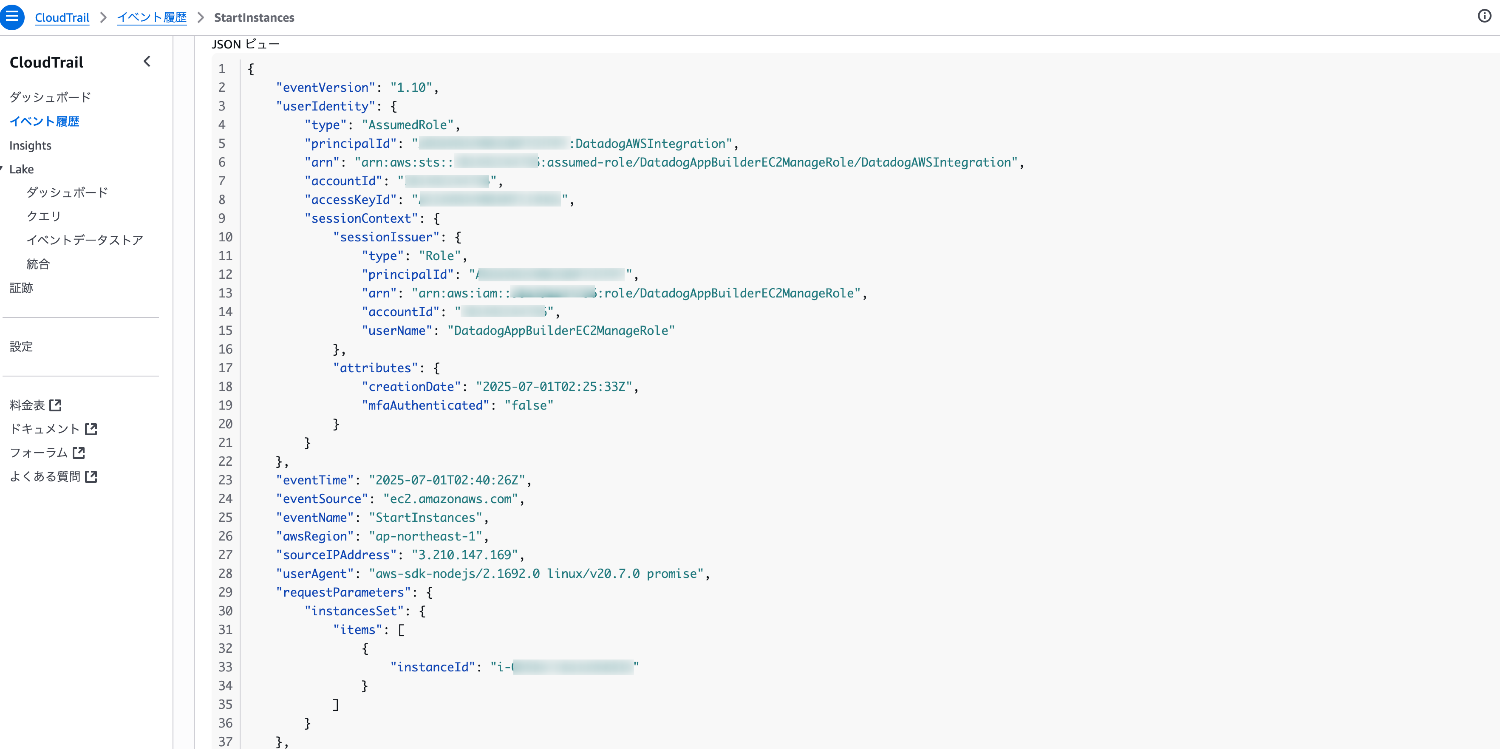Click line number 1 in the gutter
Screen dimensions: 1500x749
pyautogui.click(x=221, y=69)
